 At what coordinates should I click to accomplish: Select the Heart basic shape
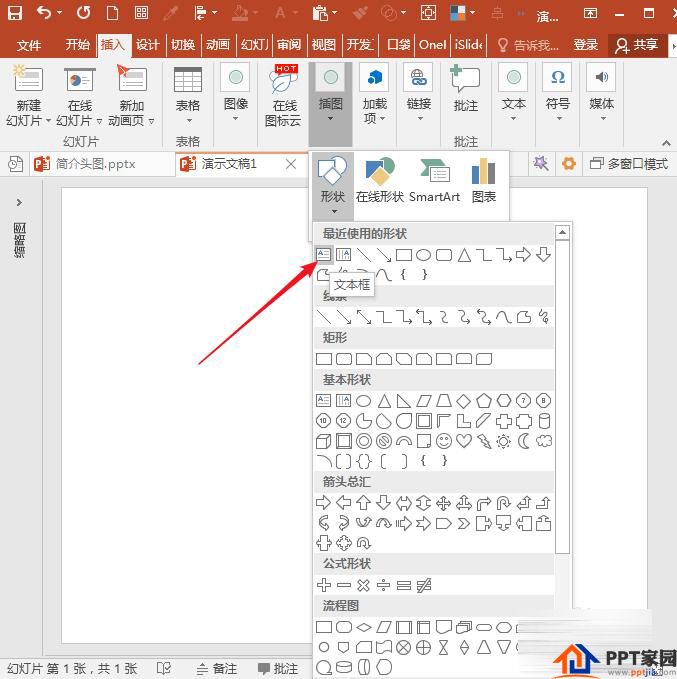[x=464, y=441]
